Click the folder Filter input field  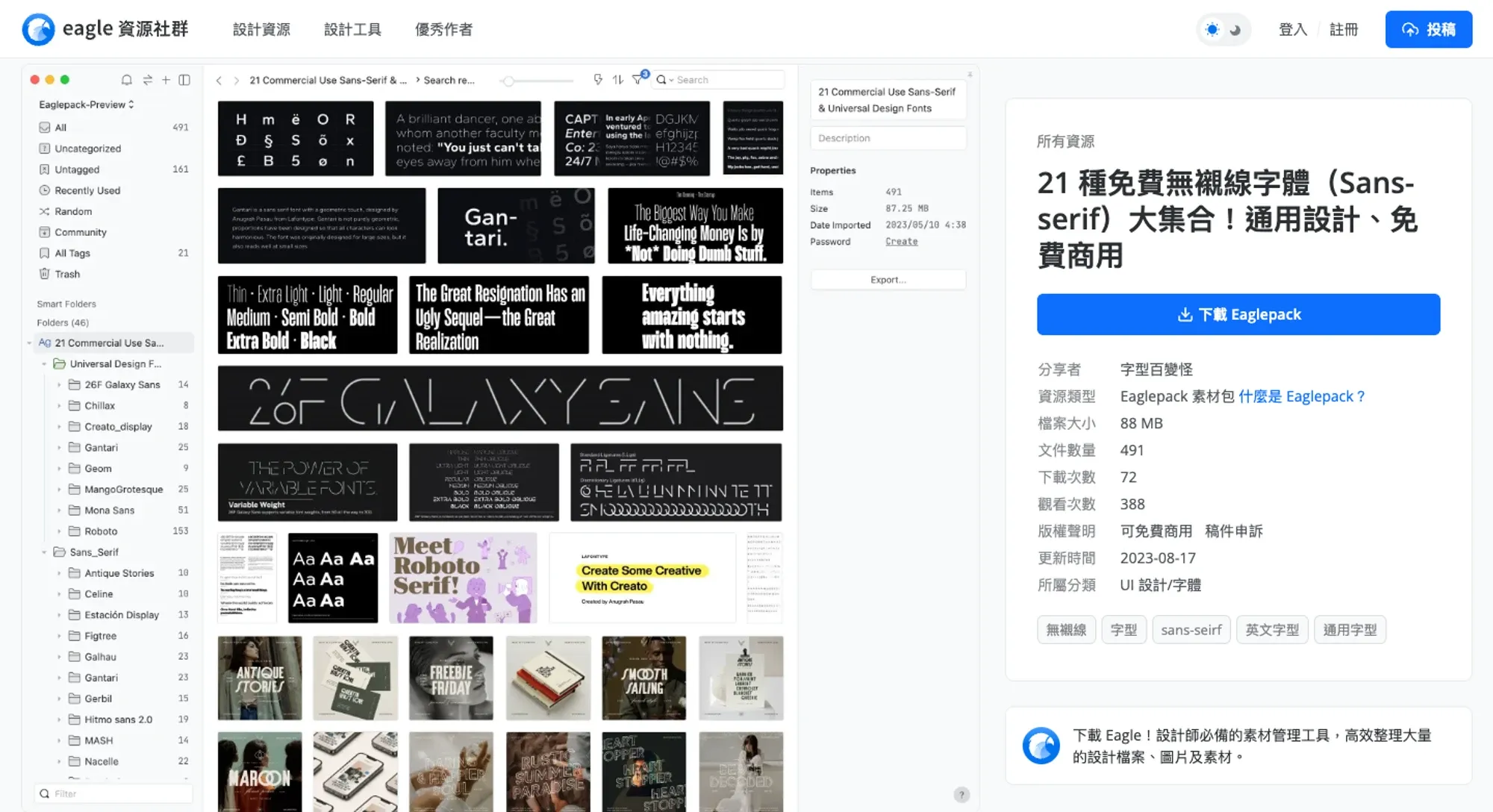tap(113, 793)
